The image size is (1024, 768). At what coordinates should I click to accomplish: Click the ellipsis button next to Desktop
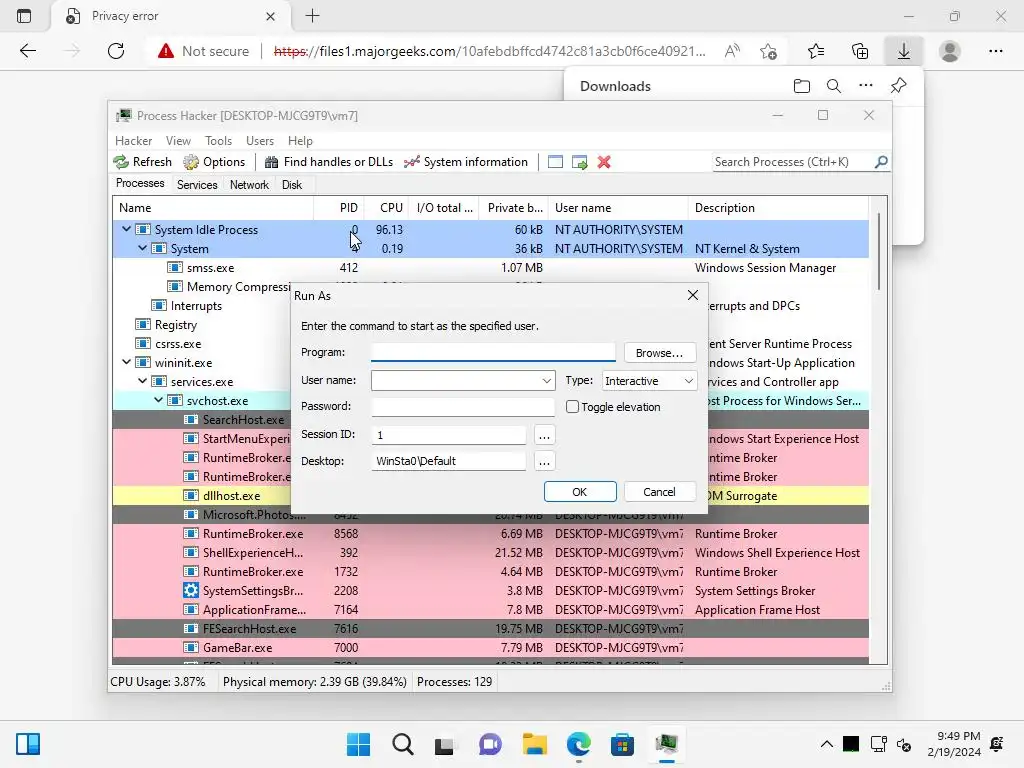[x=545, y=462]
